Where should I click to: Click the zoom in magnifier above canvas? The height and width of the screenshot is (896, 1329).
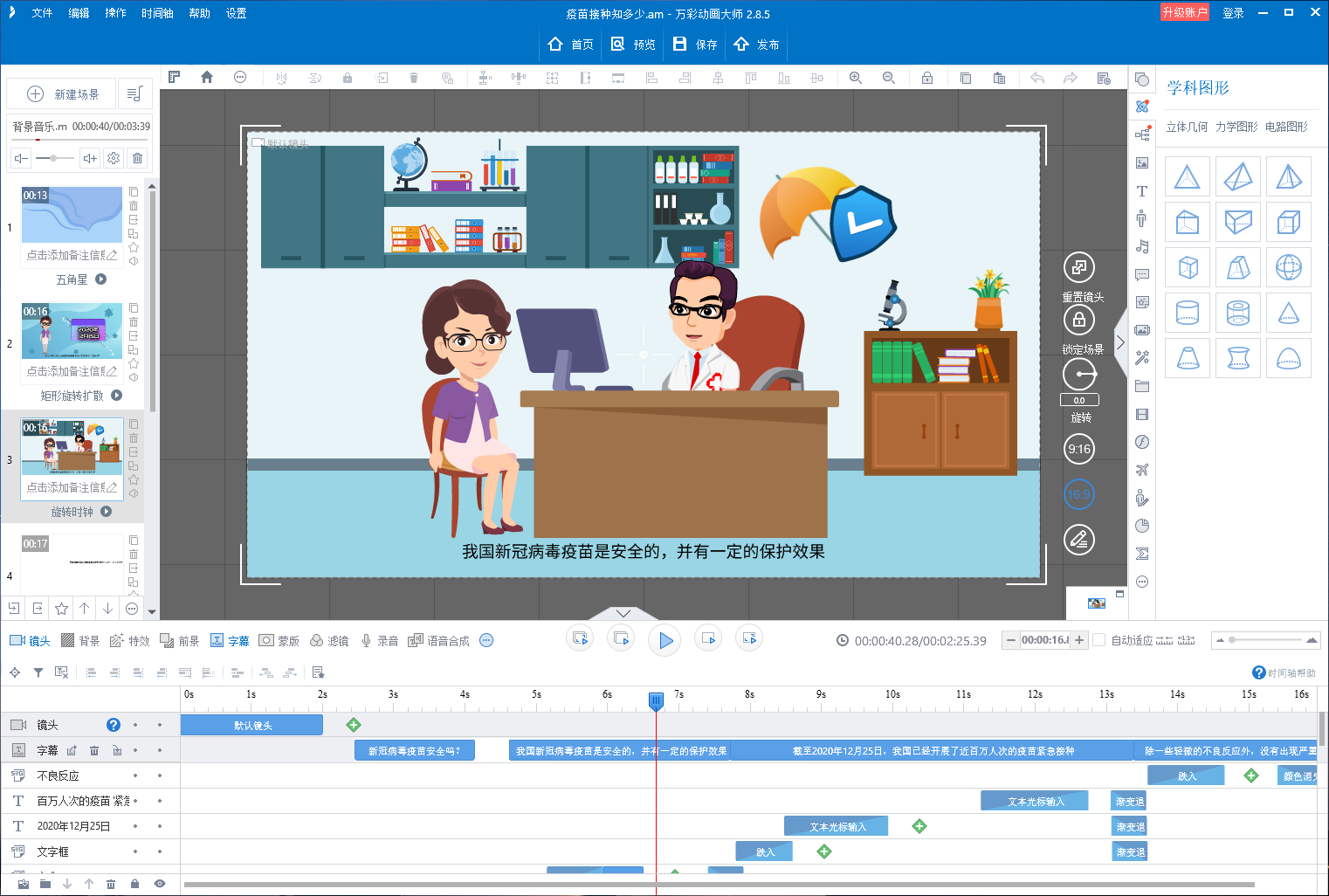[x=856, y=78]
